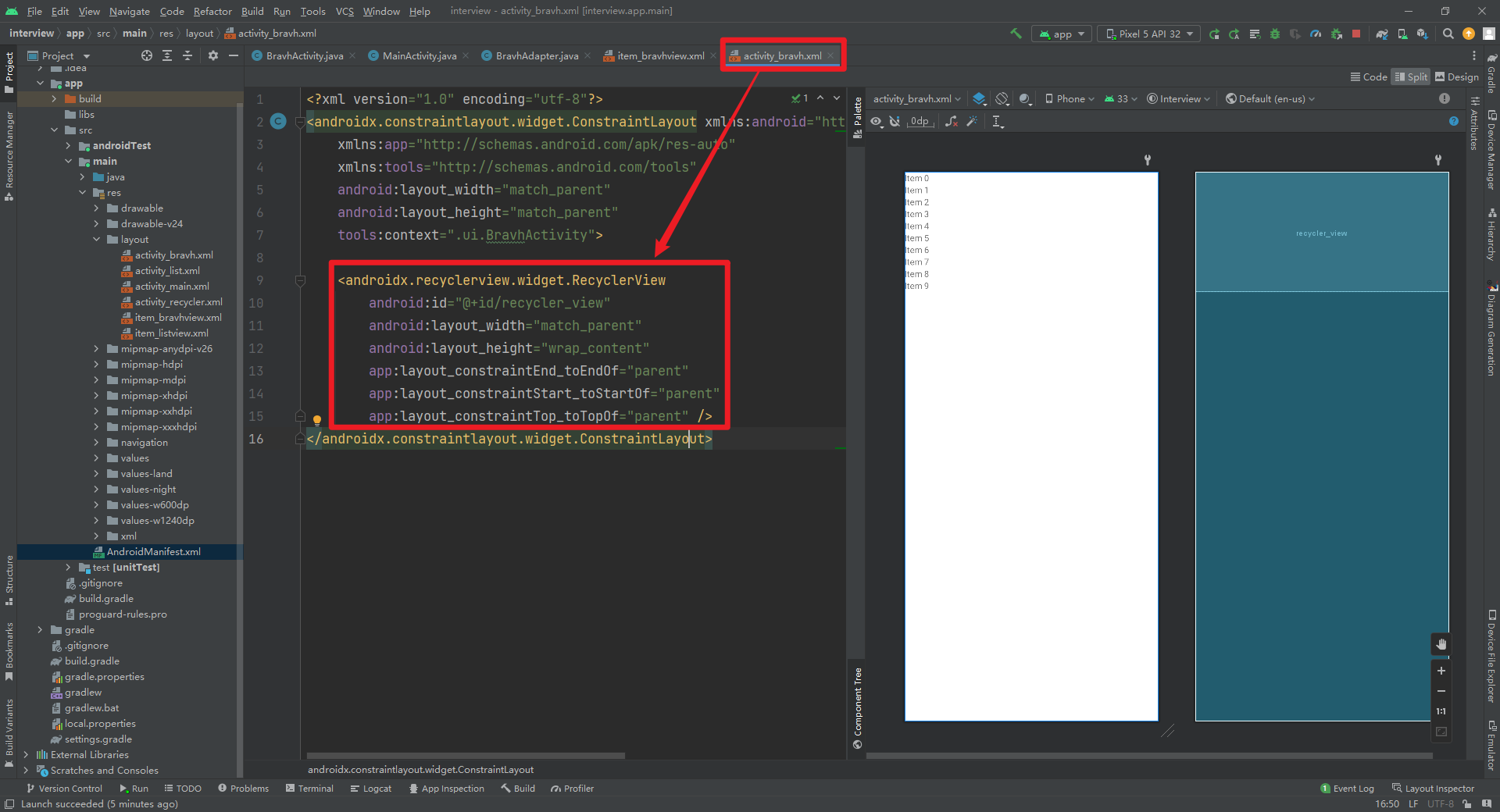Click the Collapse All icon in Project panel
The image size is (1500, 812).
(187, 55)
